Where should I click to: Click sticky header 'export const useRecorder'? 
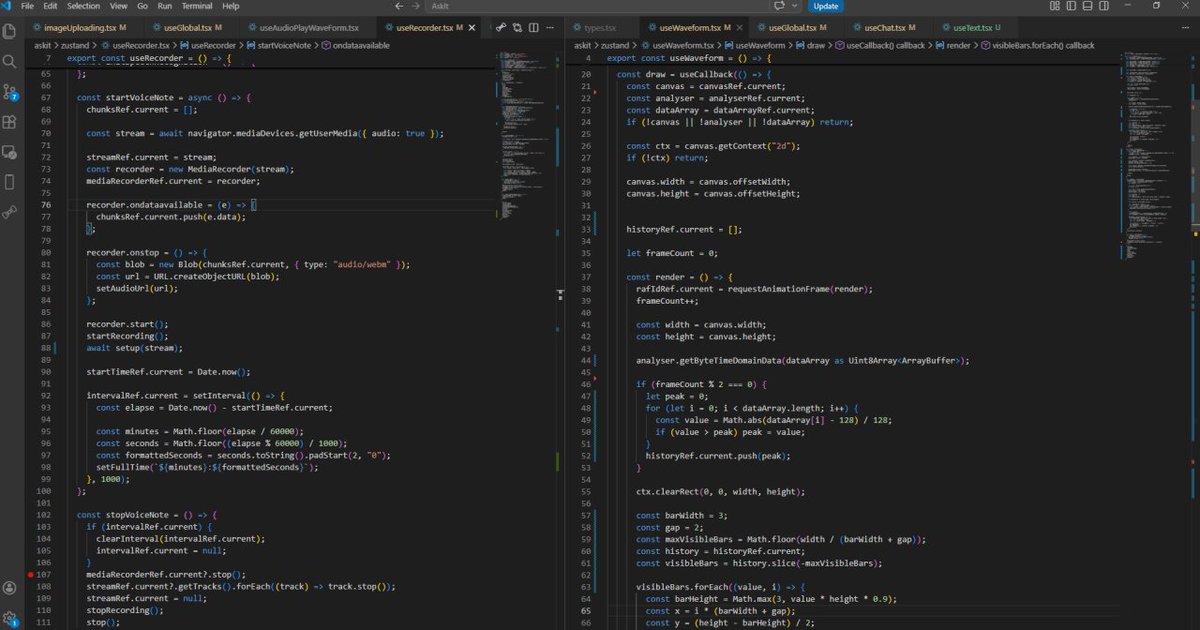point(149,58)
